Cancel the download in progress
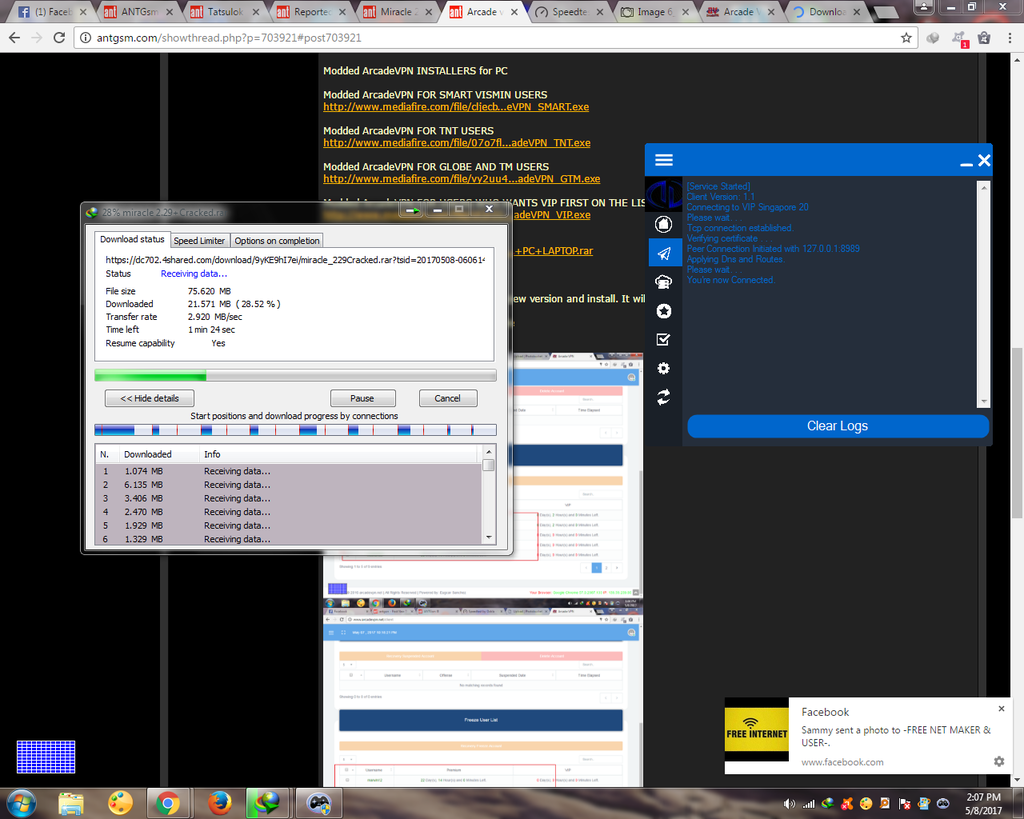Screen dimensions: 1024x819 click(x=447, y=398)
